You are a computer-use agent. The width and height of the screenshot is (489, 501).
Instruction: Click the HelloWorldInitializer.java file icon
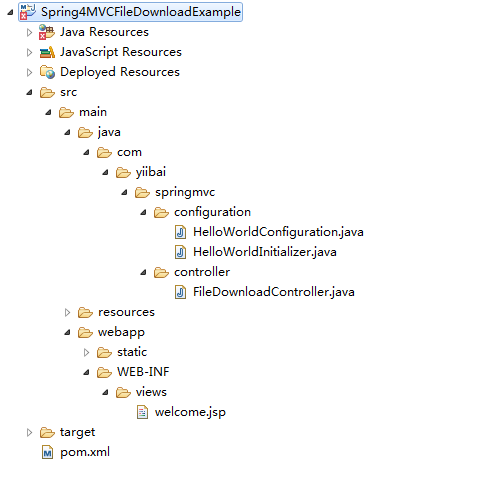[180, 252]
